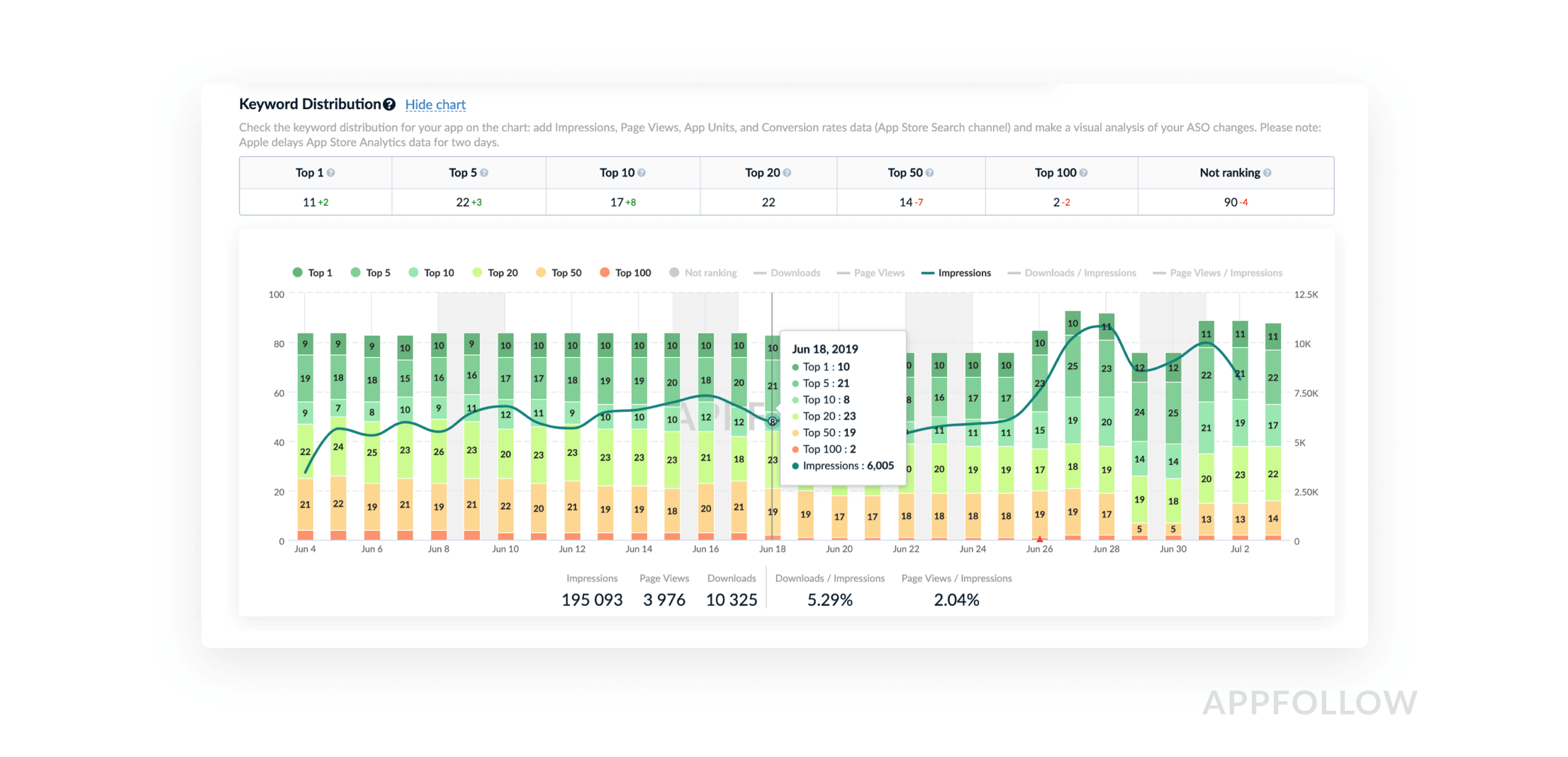Click the Top 1 legend color dot
1568x757 pixels.
298,273
